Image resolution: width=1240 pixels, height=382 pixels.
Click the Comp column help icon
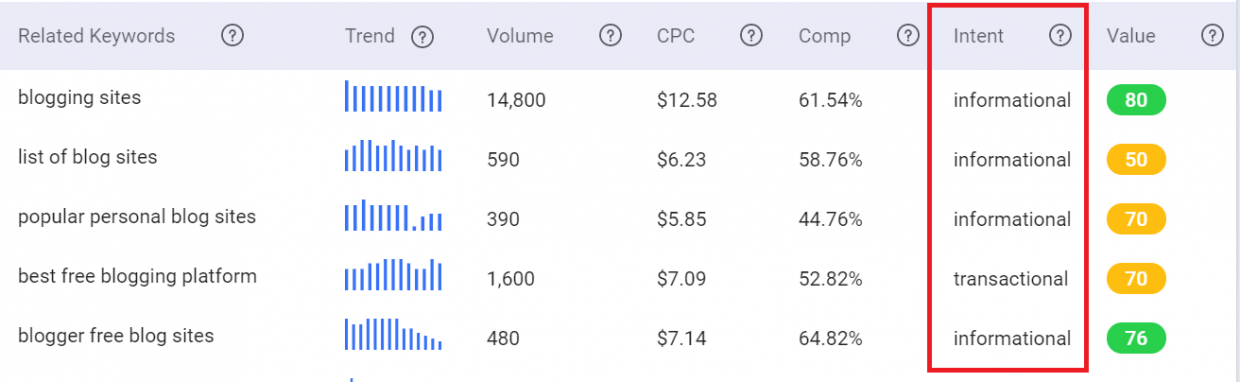click(908, 36)
